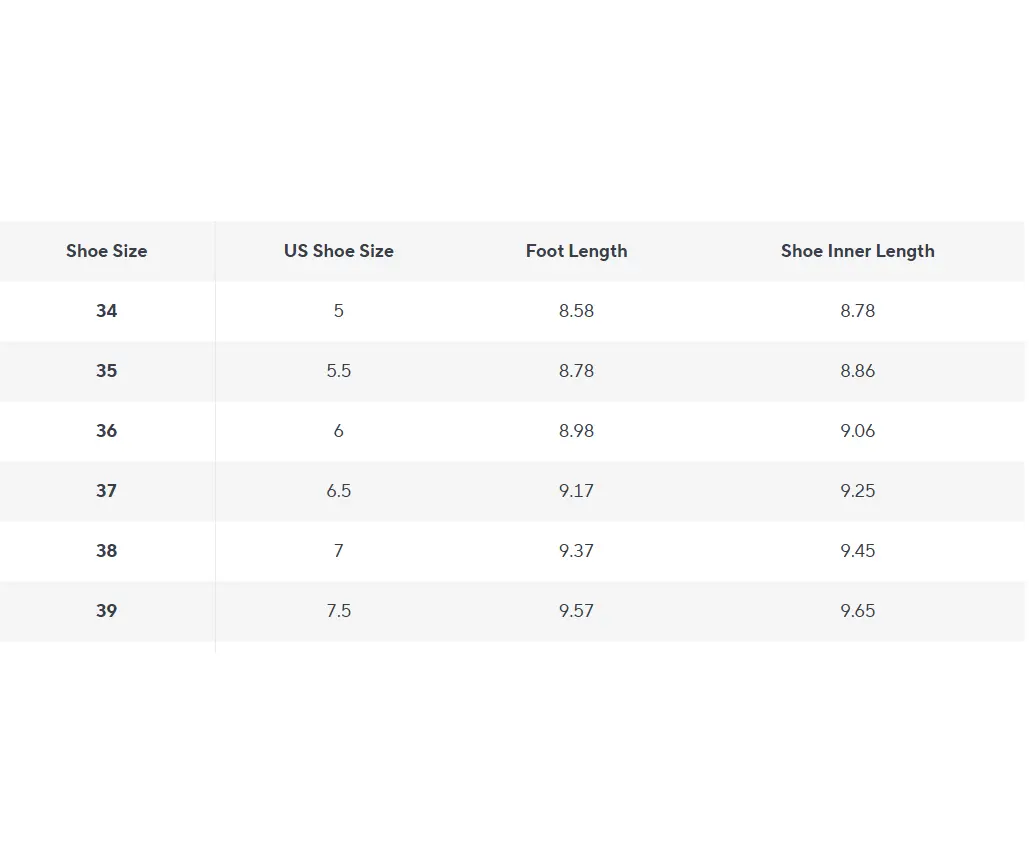Click shoe size 38 row label
Viewport: 1029px width, 853px height.
pos(106,551)
